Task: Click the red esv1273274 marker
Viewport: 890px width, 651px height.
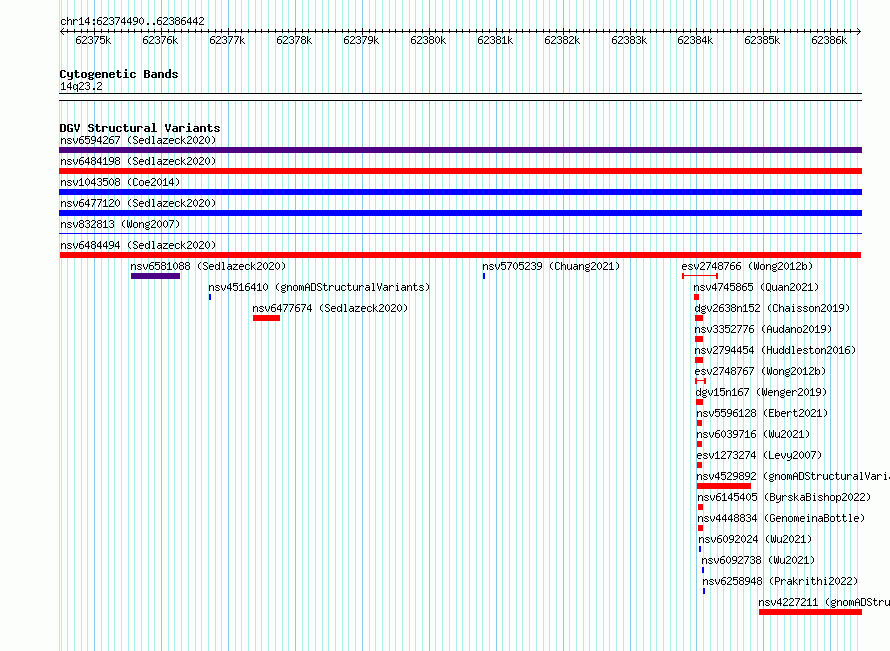Action: coord(699,465)
